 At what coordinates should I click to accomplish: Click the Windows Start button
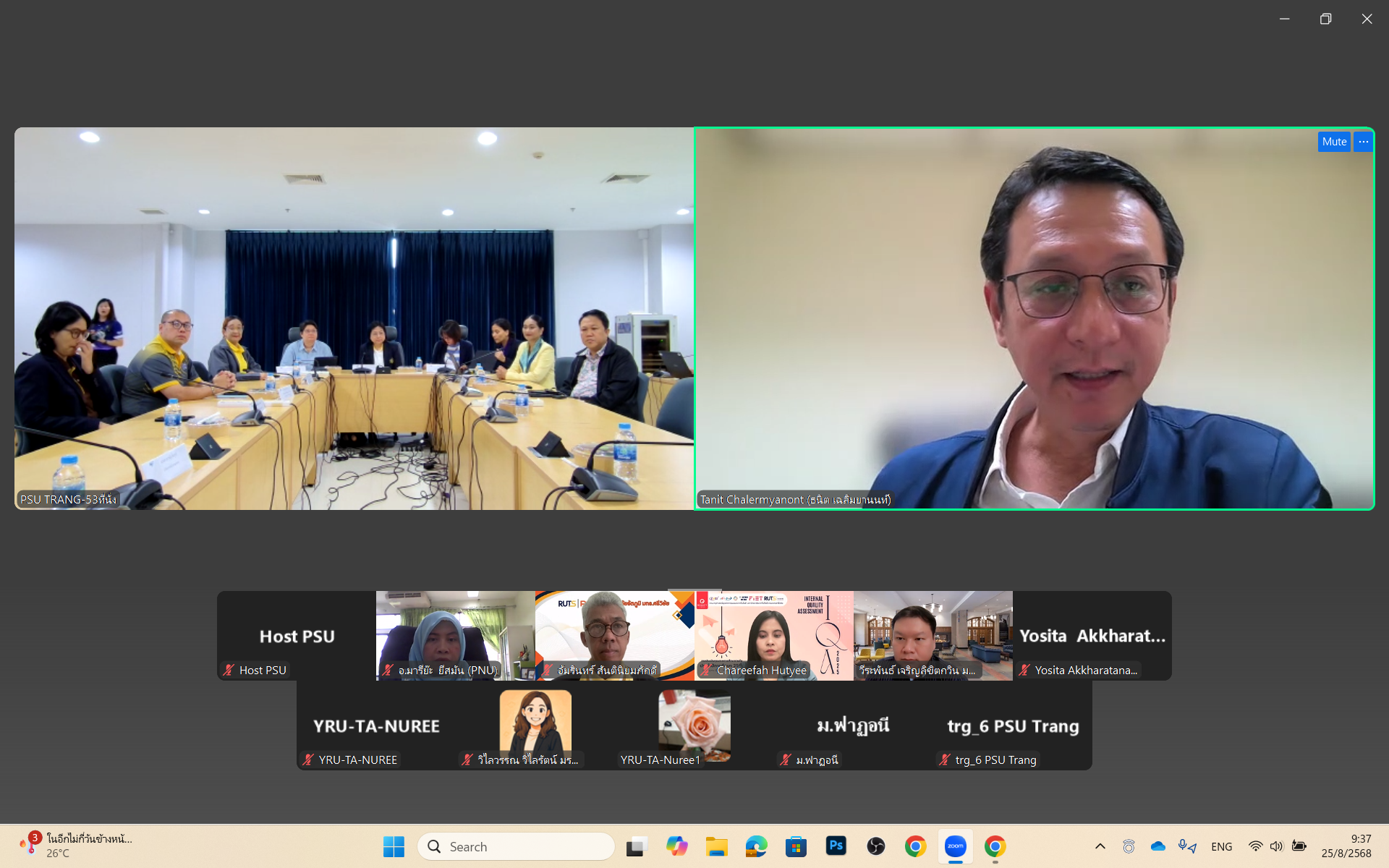(x=394, y=846)
